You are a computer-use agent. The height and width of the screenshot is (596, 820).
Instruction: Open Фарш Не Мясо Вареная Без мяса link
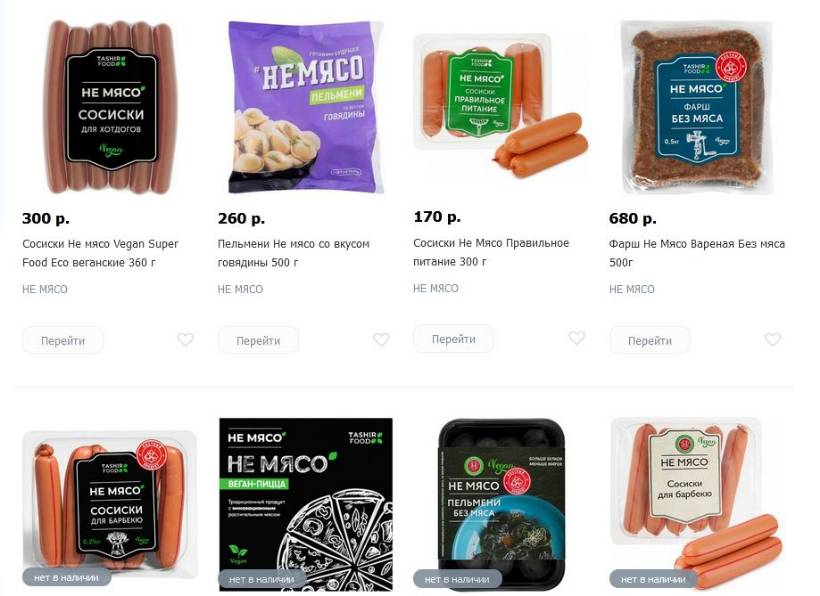(x=697, y=253)
